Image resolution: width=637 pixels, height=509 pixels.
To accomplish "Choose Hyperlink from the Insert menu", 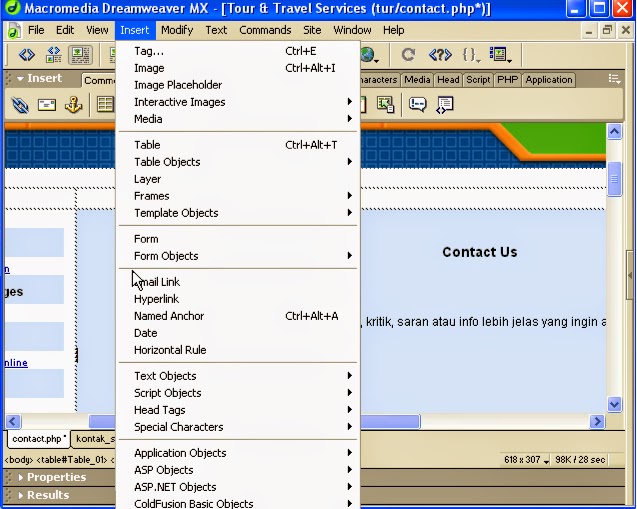I will [x=238, y=299].
